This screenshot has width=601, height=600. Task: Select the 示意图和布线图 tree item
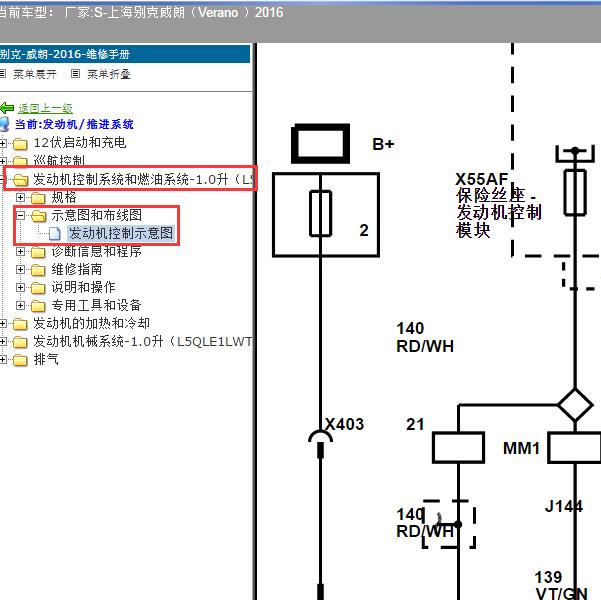(97, 215)
